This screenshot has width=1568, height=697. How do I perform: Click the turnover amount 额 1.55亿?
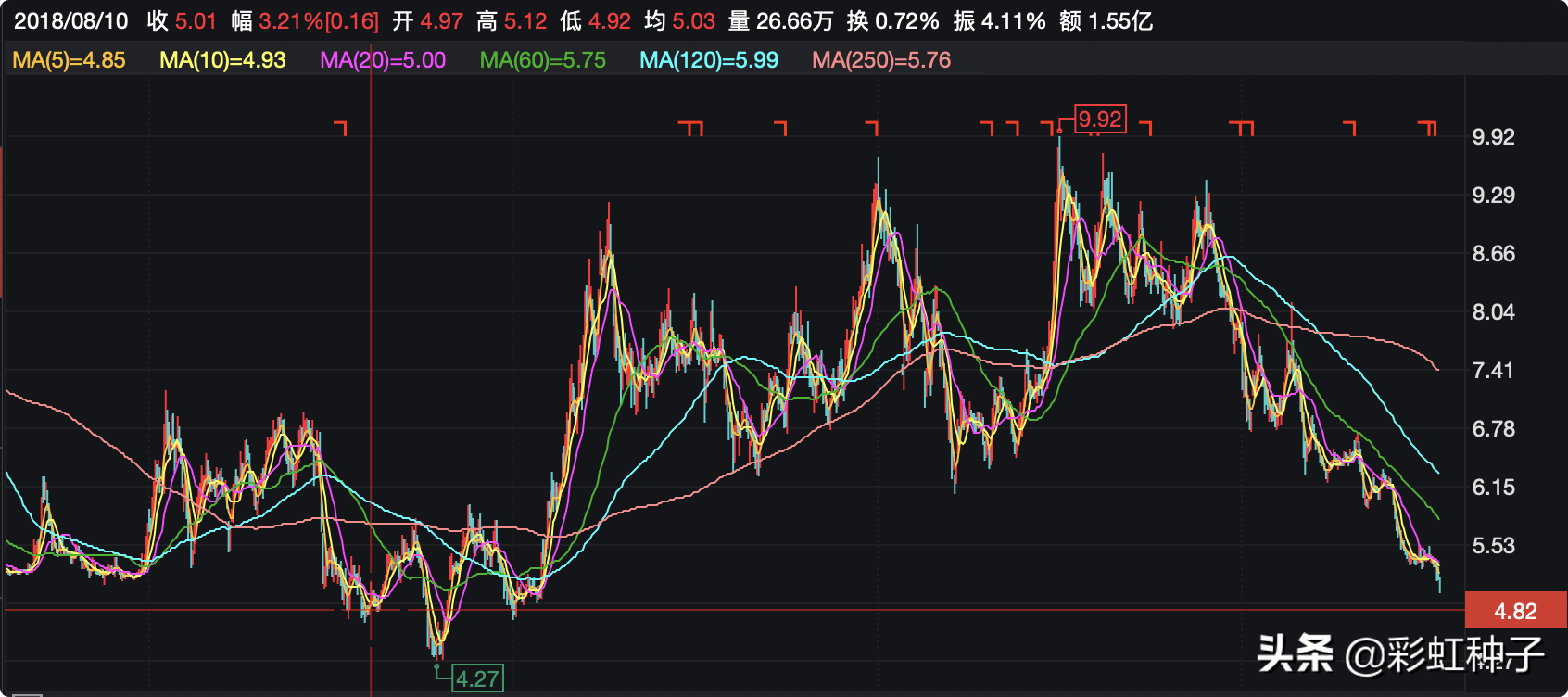(x=1106, y=21)
